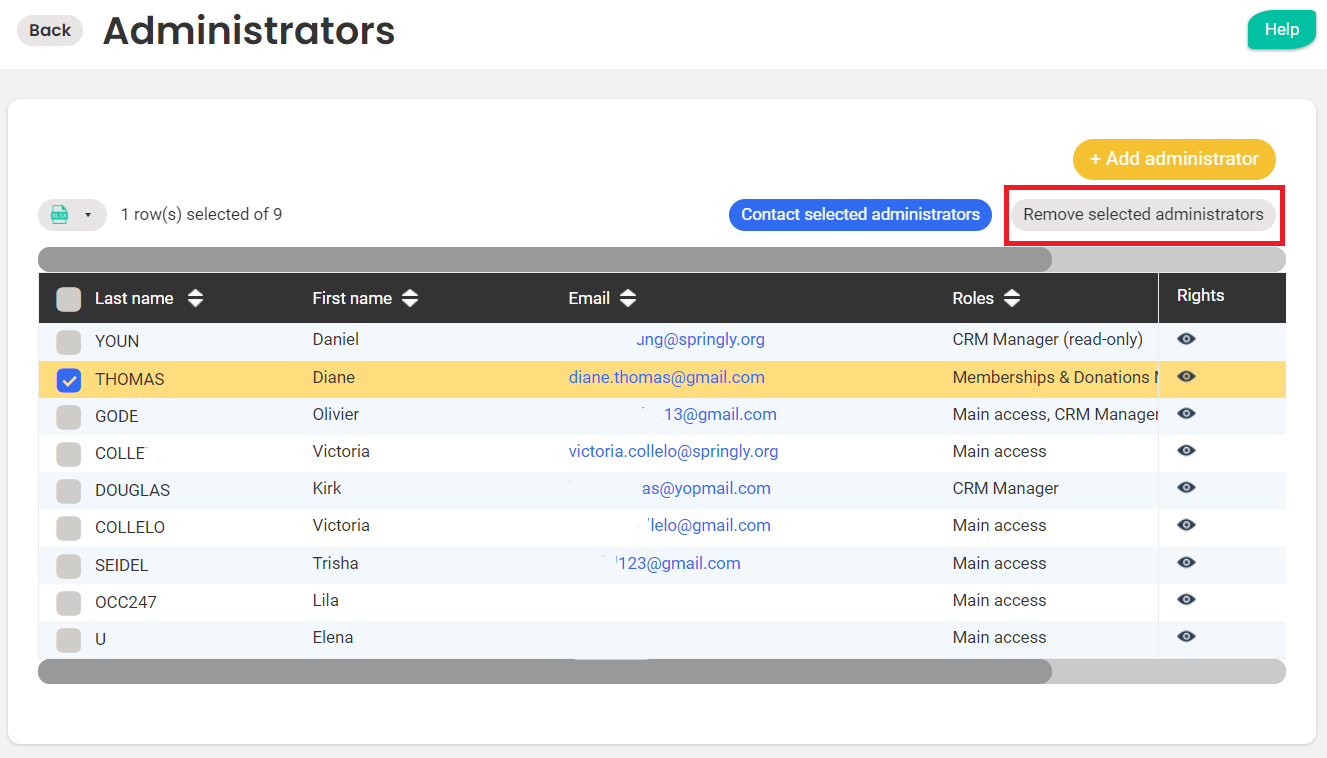The width and height of the screenshot is (1327, 758).
Task: Sort by Email column arrows
Action: pyautogui.click(x=627, y=298)
